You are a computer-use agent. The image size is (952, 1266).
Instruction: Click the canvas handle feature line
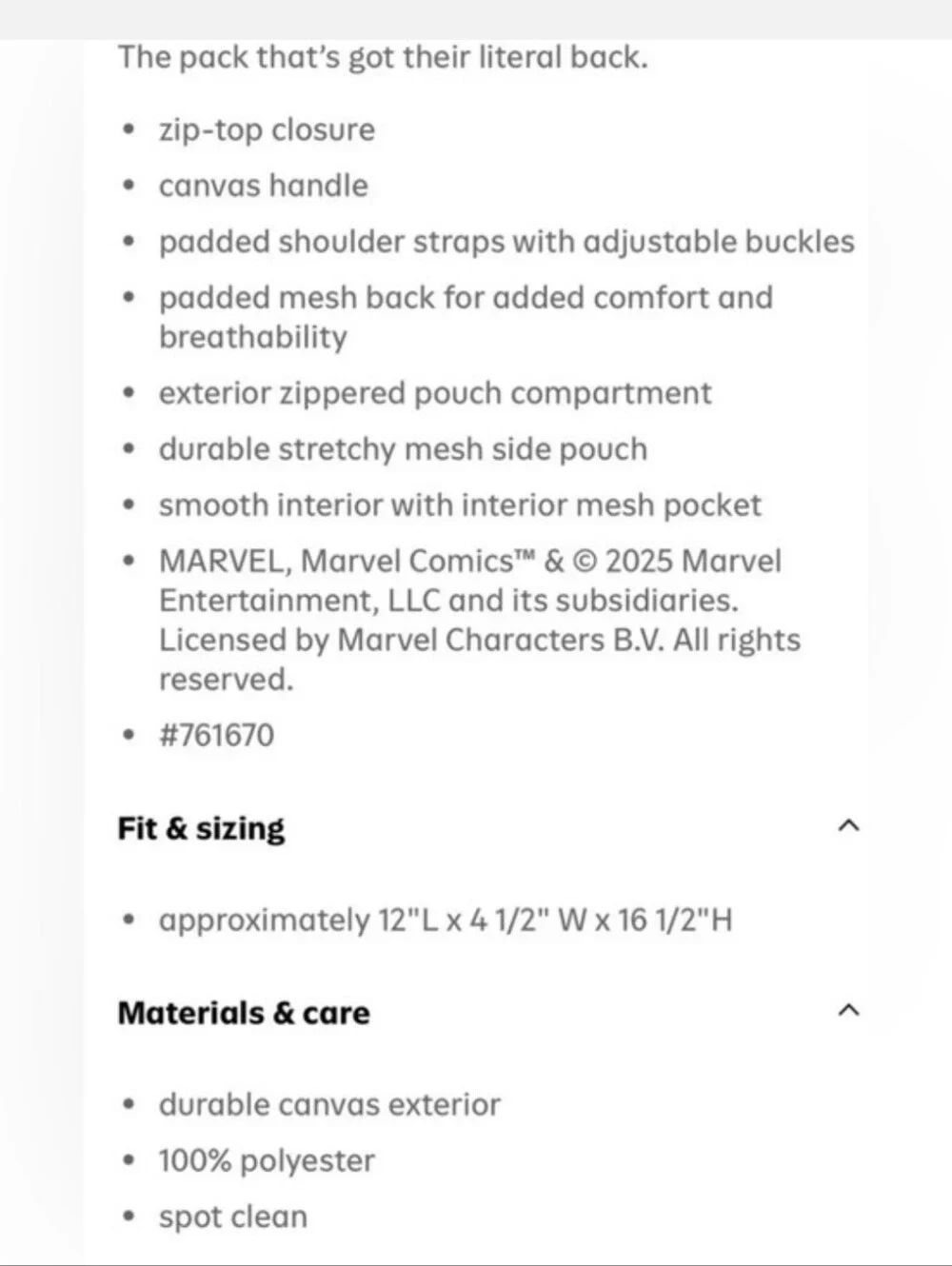coord(263,186)
